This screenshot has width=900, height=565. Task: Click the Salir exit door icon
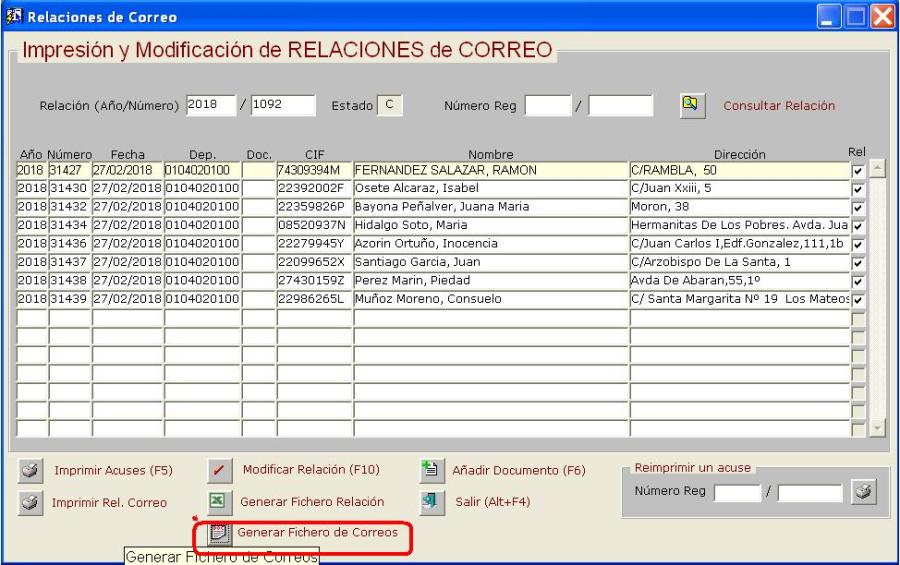(x=430, y=501)
